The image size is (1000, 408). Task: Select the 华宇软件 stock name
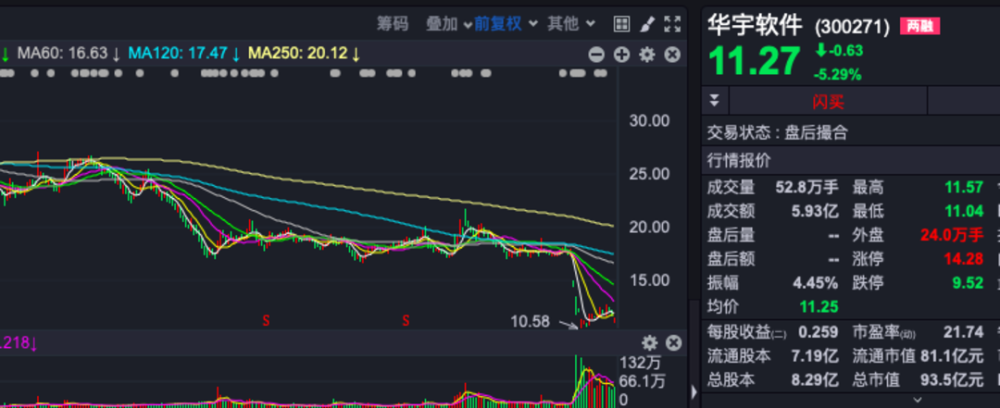coord(755,26)
